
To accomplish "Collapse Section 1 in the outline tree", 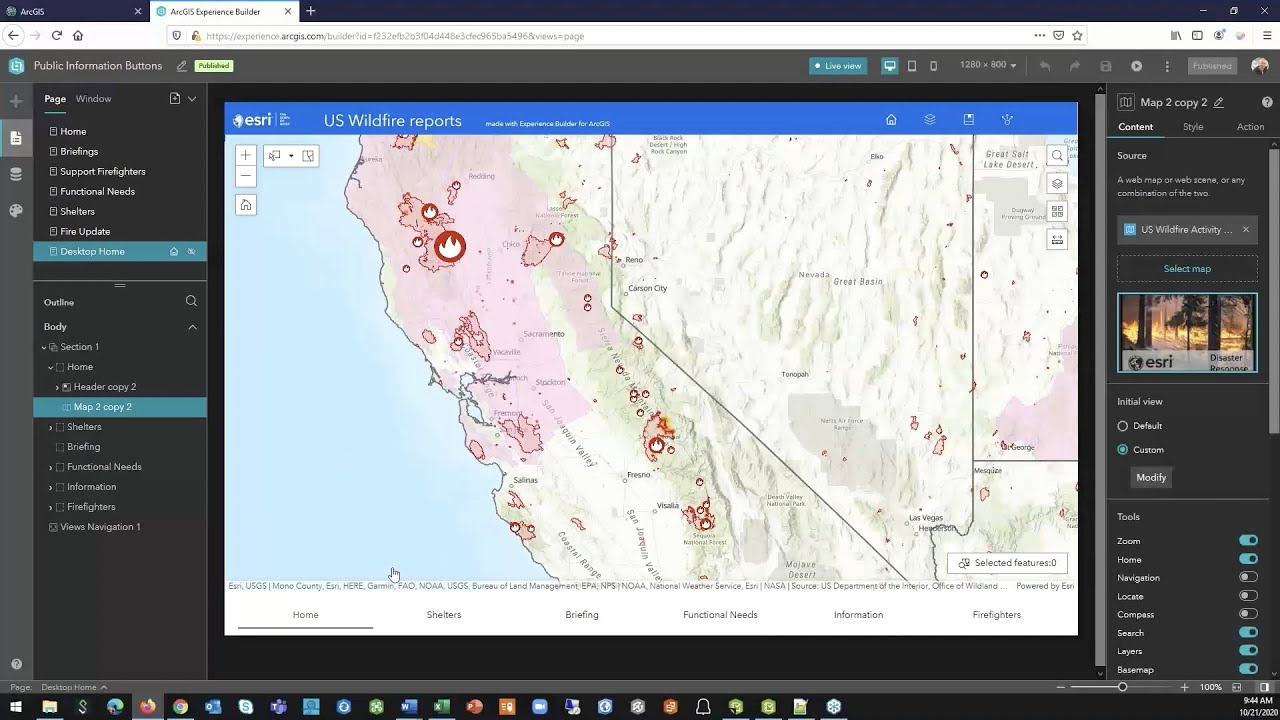I will tap(44, 347).
